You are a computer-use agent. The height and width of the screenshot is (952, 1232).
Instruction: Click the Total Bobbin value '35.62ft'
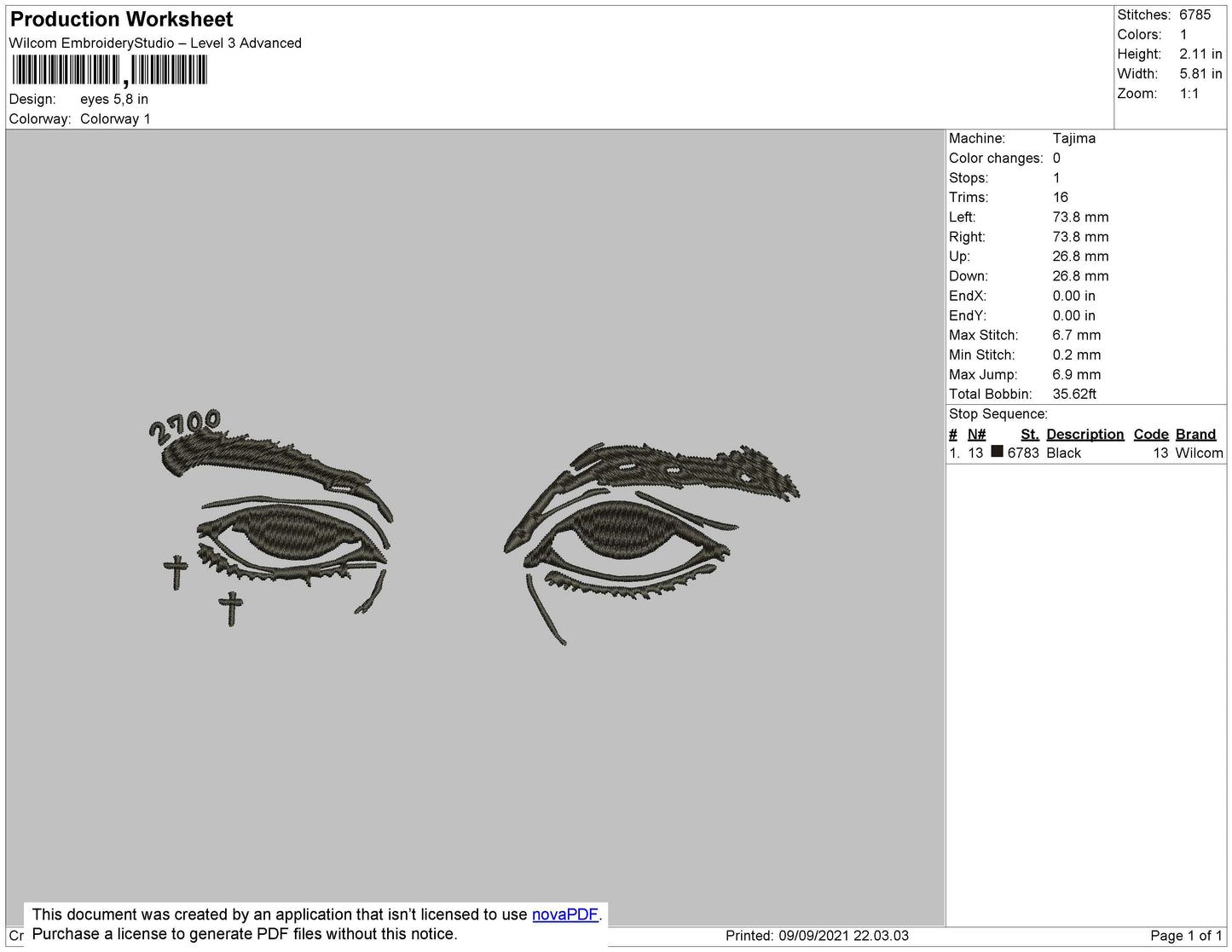point(1074,394)
